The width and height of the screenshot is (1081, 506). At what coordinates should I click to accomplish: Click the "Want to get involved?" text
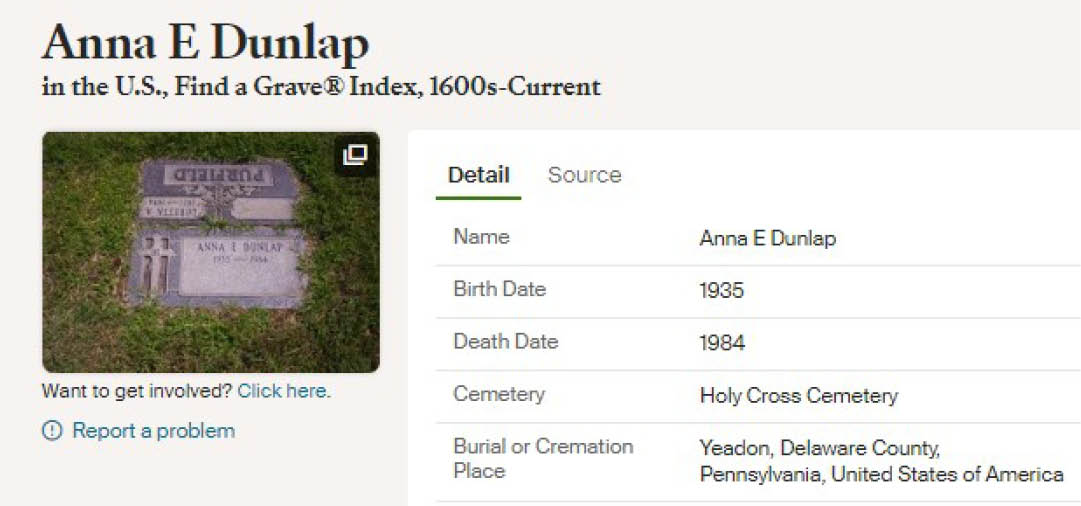(x=137, y=391)
